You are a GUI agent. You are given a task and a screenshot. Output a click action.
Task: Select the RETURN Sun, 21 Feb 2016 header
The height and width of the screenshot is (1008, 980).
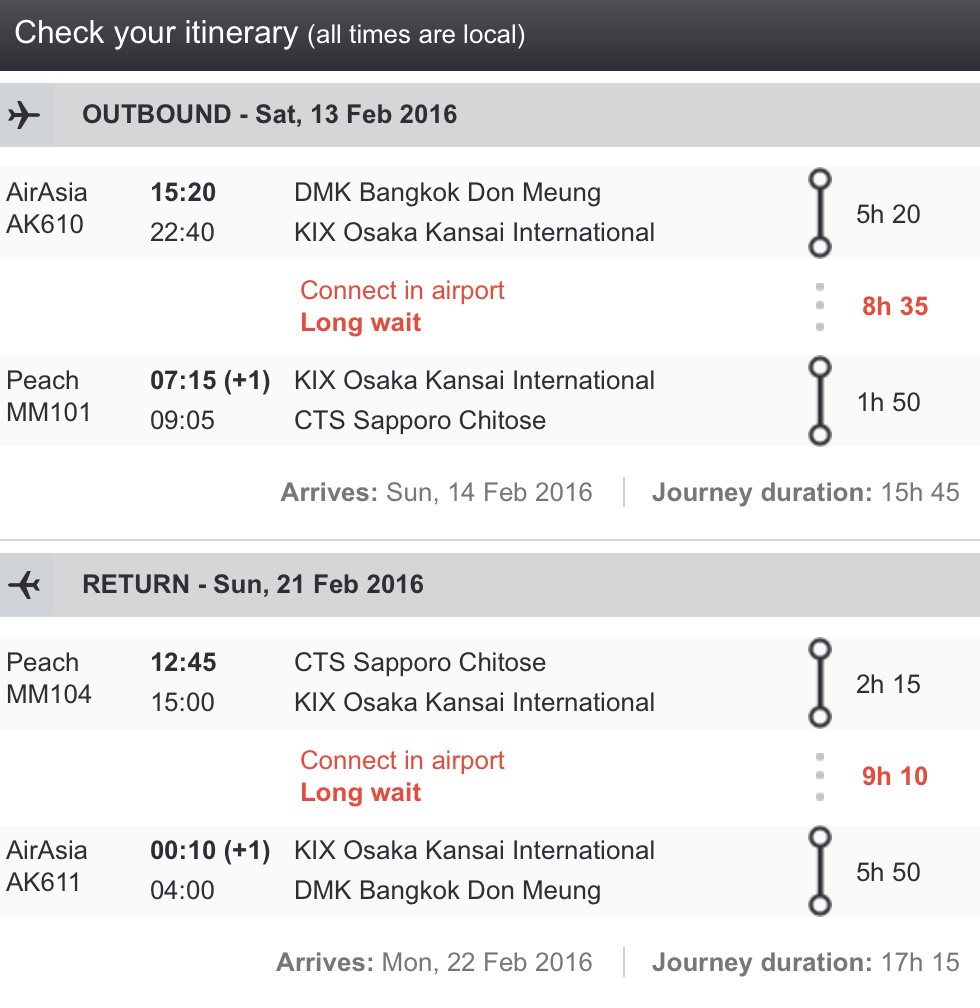click(x=490, y=585)
